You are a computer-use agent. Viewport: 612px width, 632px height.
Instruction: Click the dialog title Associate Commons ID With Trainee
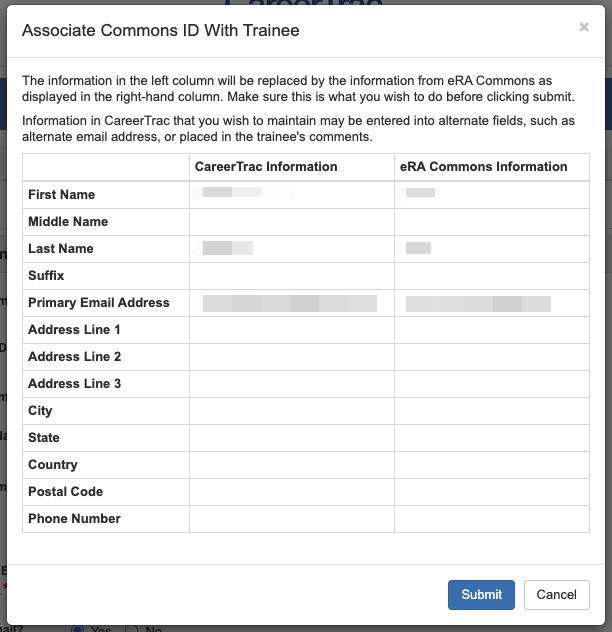tap(161, 30)
